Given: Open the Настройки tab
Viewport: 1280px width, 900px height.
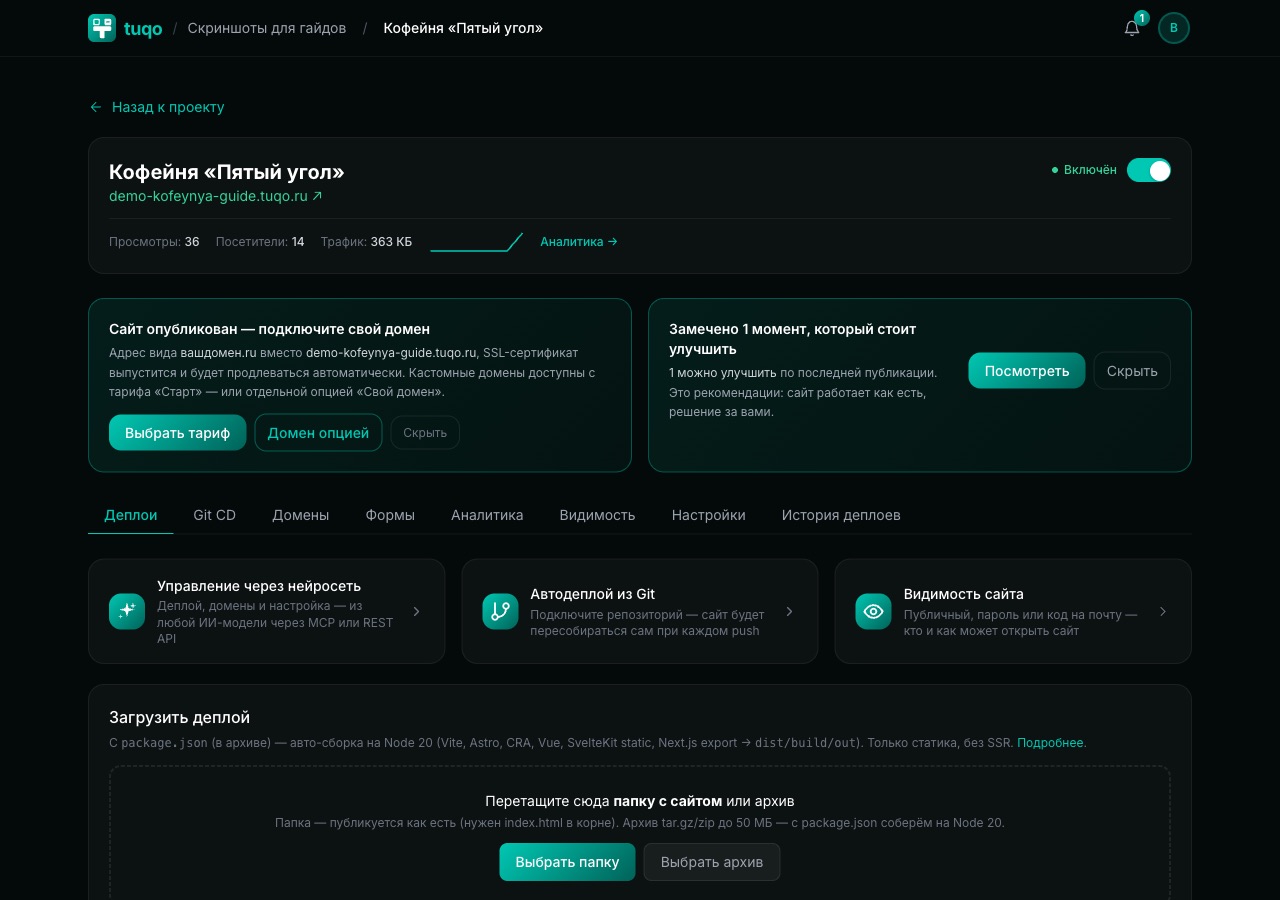Looking at the screenshot, I should click(x=709, y=515).
